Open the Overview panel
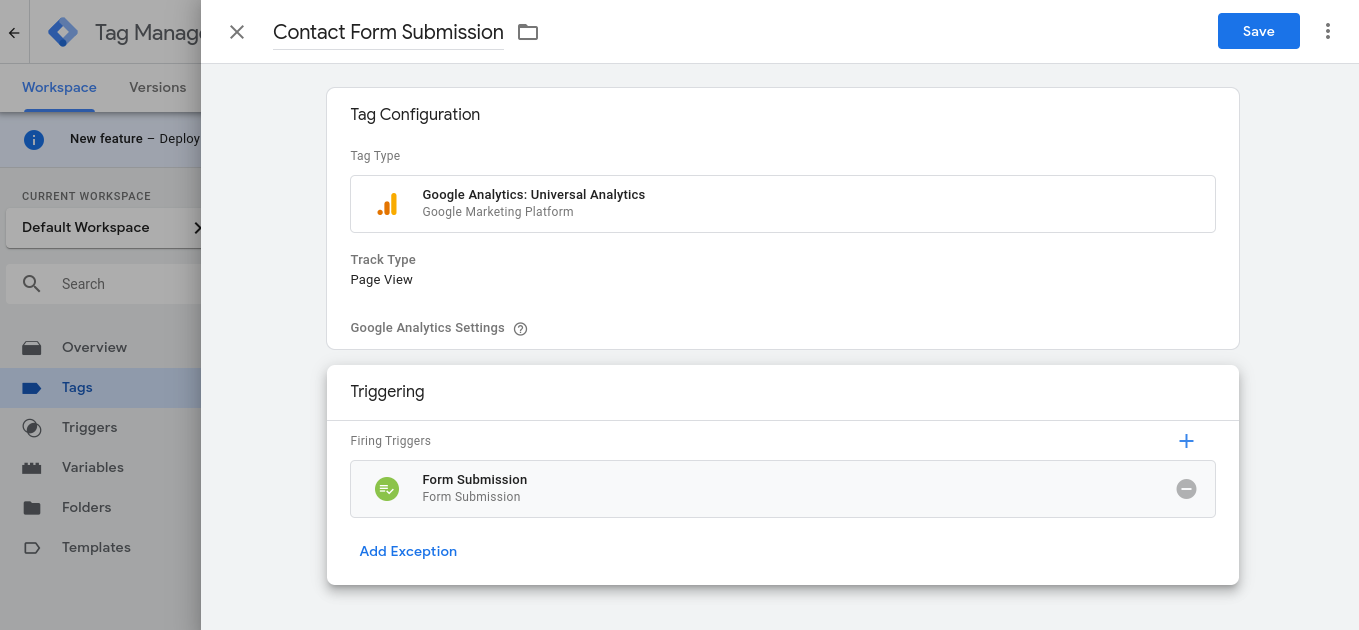Image resolution: width=1359 pixels, height=630 pixels. [95, 347]
